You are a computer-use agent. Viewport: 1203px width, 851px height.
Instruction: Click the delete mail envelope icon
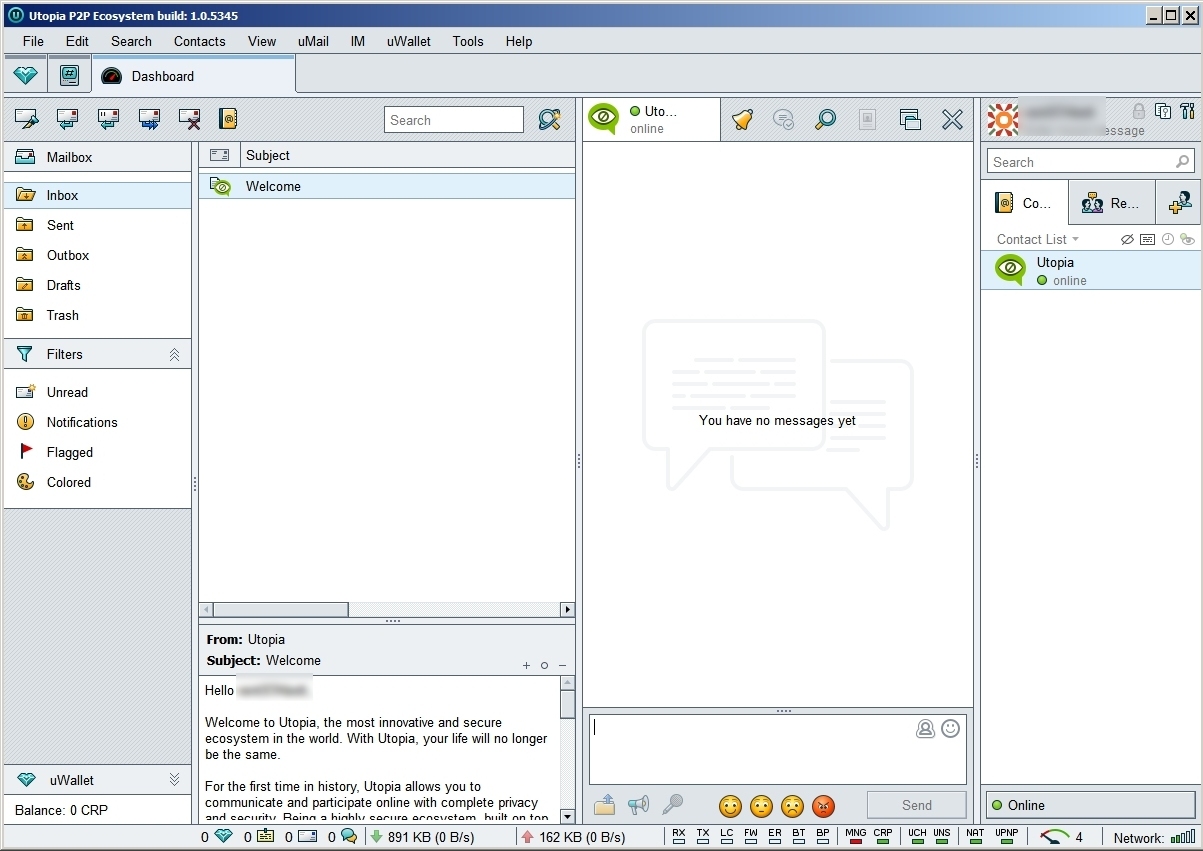pos(189,120)
